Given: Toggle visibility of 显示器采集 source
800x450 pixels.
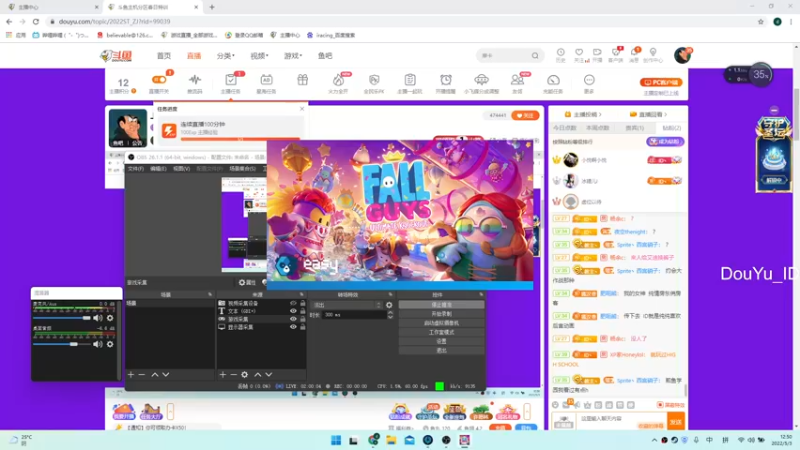Looking at the screenshot, I should click(293, 327).
